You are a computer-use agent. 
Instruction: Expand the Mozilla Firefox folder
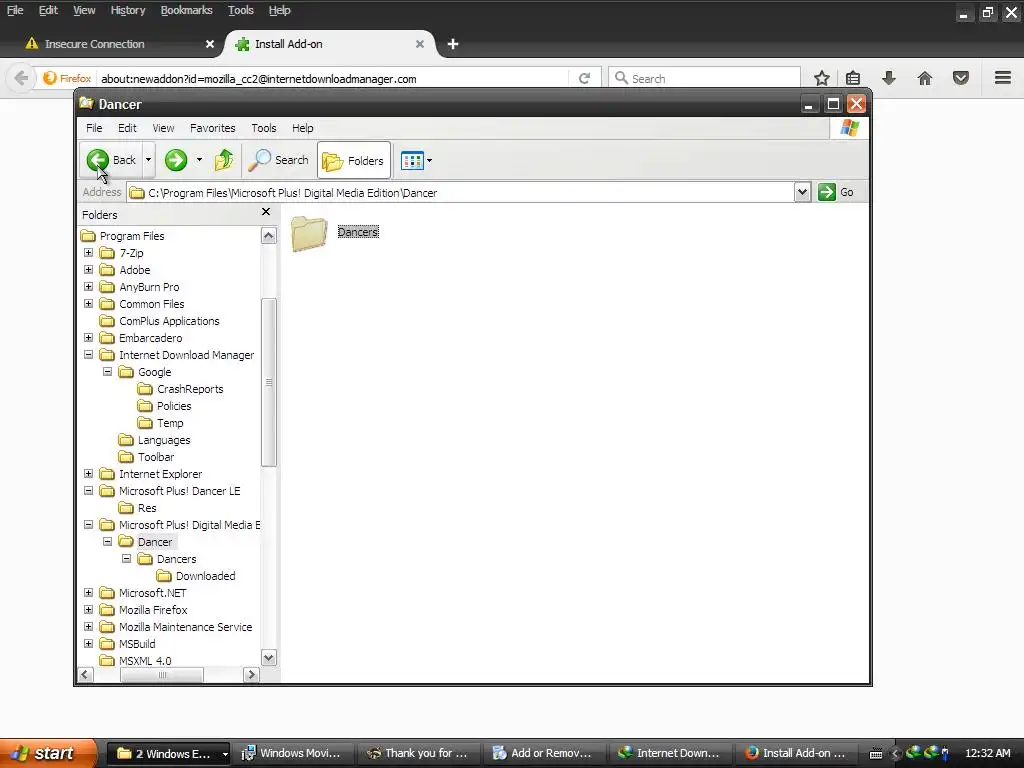tap(88, 609)
